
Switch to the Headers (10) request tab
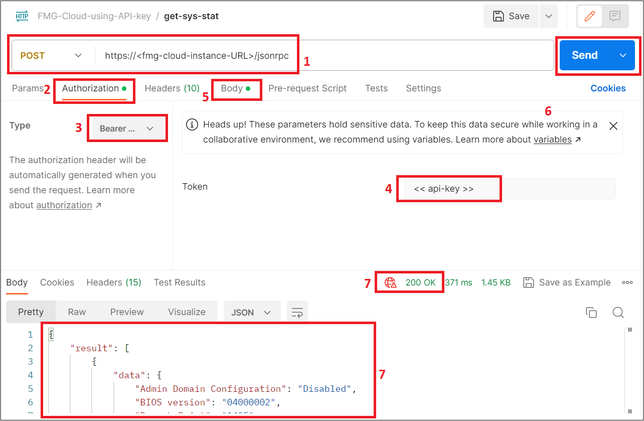tap(171, 89)
